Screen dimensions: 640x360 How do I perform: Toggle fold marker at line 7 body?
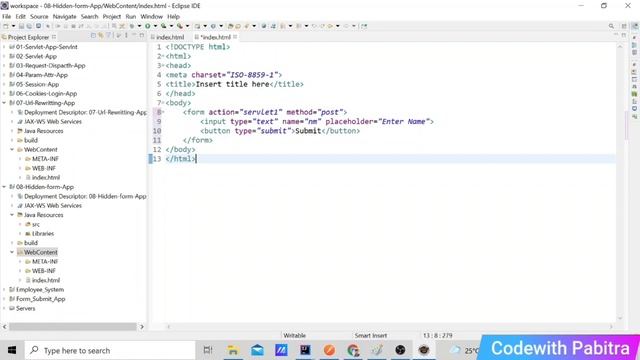click(x=163, y=103)
